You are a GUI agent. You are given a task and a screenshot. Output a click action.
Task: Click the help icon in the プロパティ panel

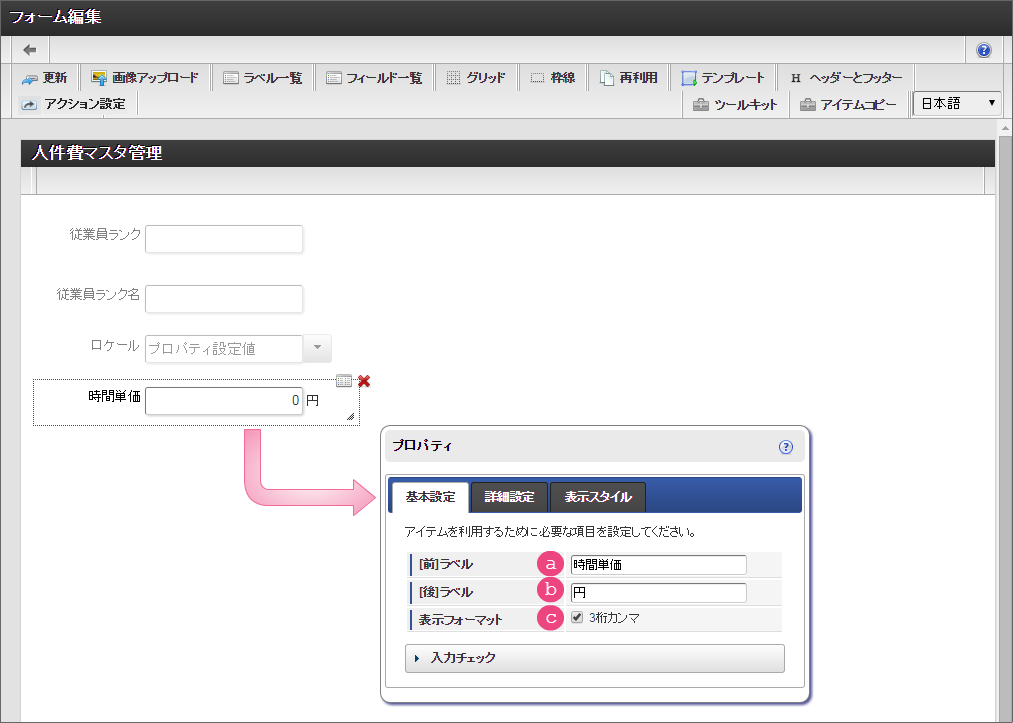(x=786, y=447)
